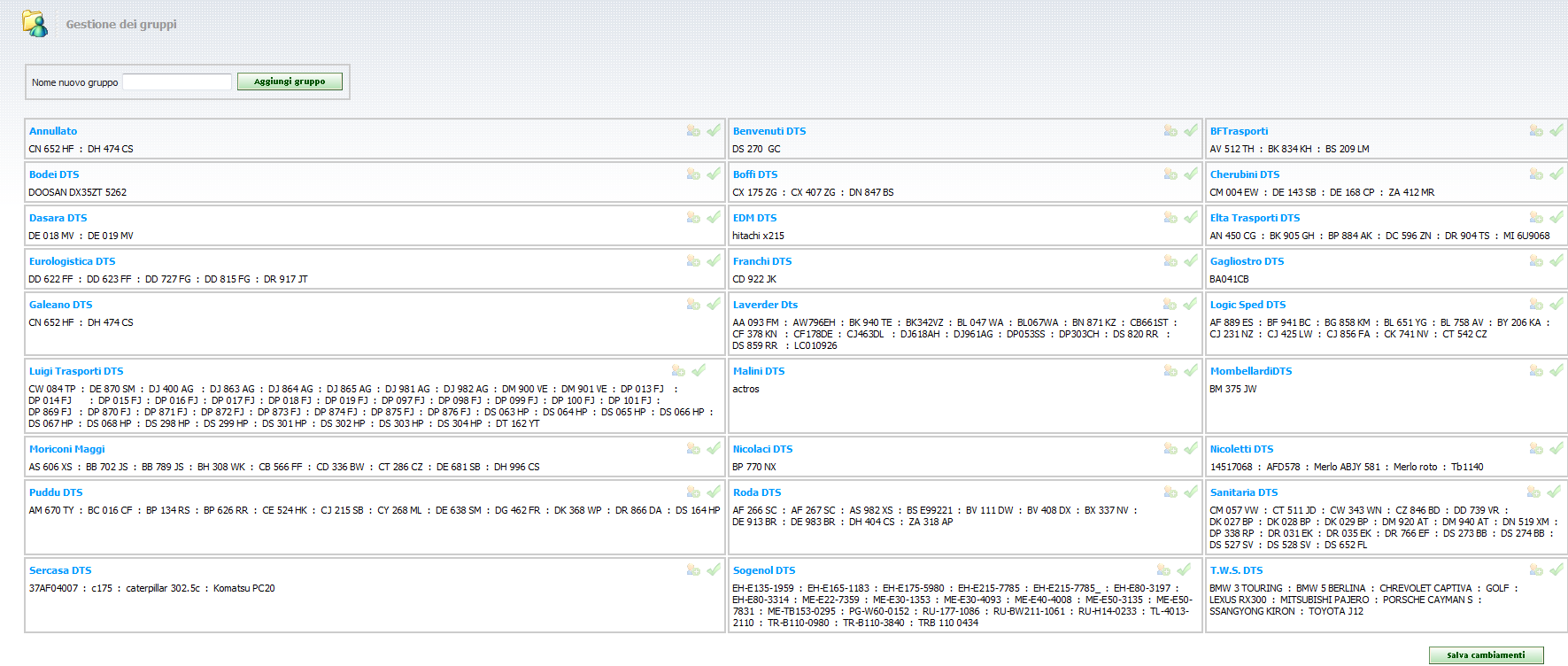Add user icon for Cherubini DTS group

click(x=1536, y=174)
